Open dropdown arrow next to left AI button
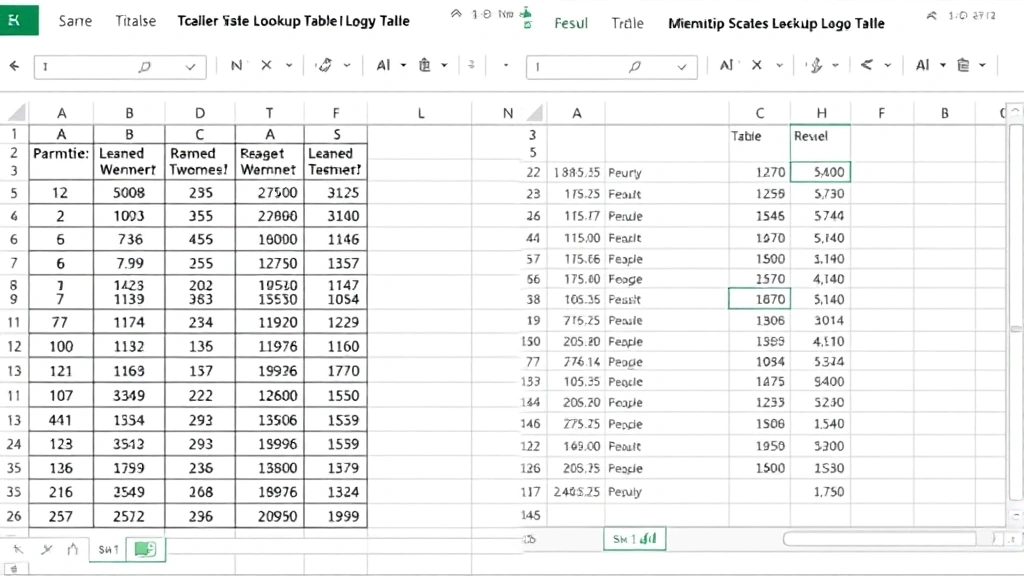Viewport: 1024px width, 576px height. pyautogui.click(x=403, y=66)
